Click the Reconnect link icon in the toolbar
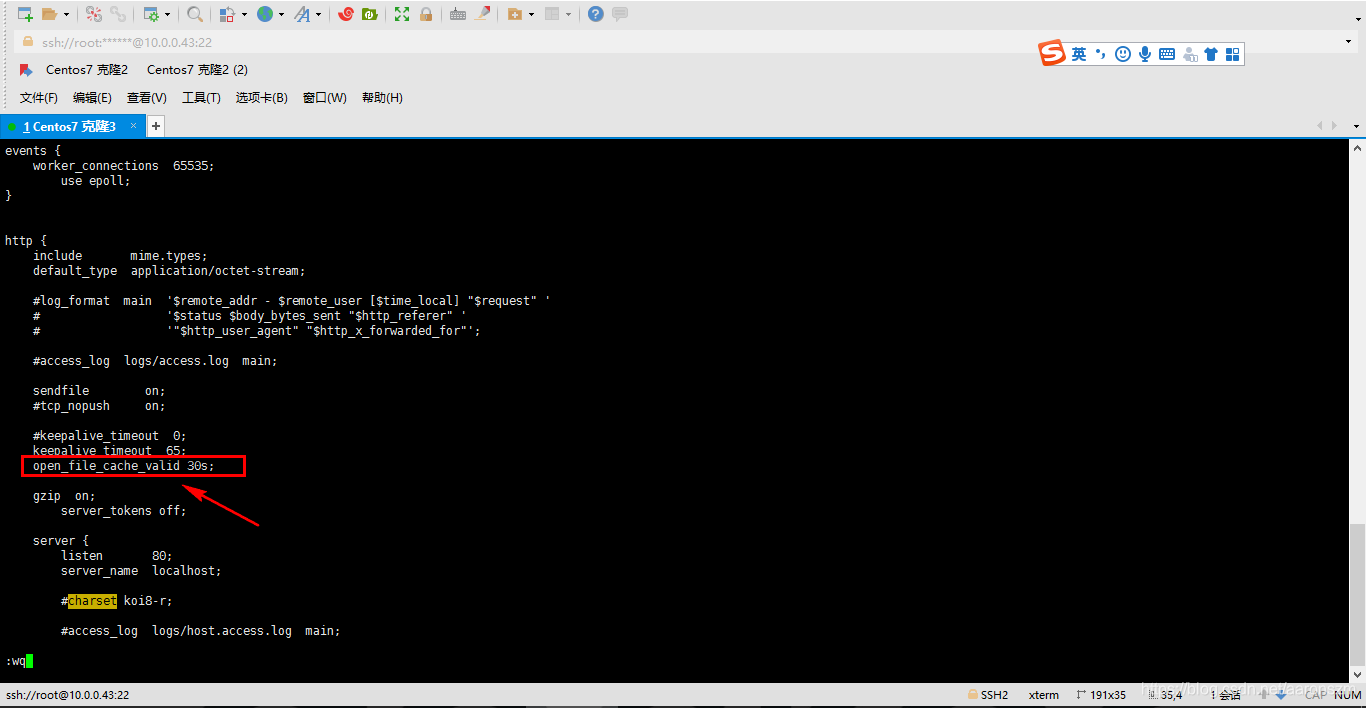Viewport: 1366px width, 708px height. [118, 14]
